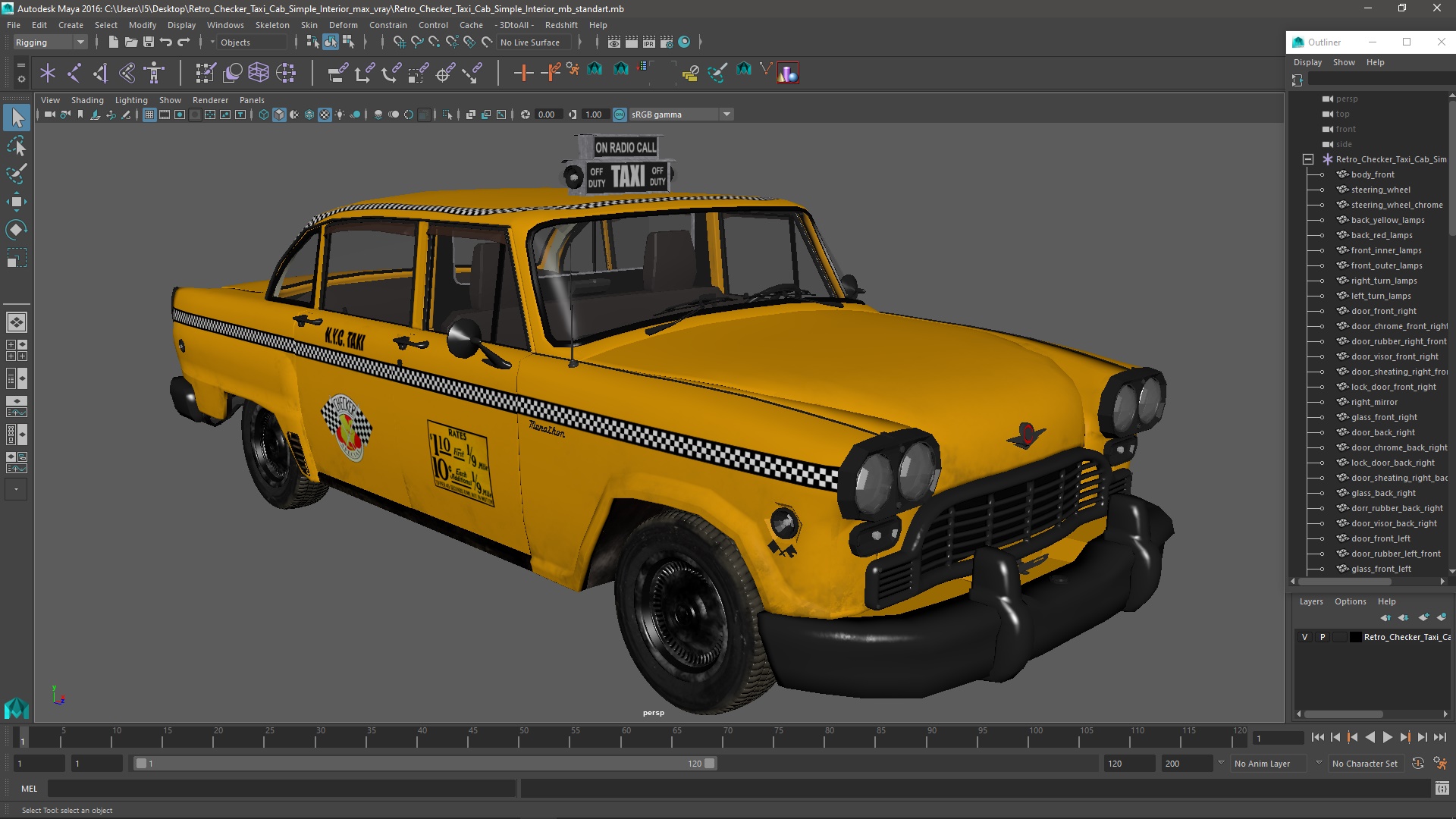Activate the Paint Selection tool
The width and height of the screenshot is (1456, 819).
16,174
